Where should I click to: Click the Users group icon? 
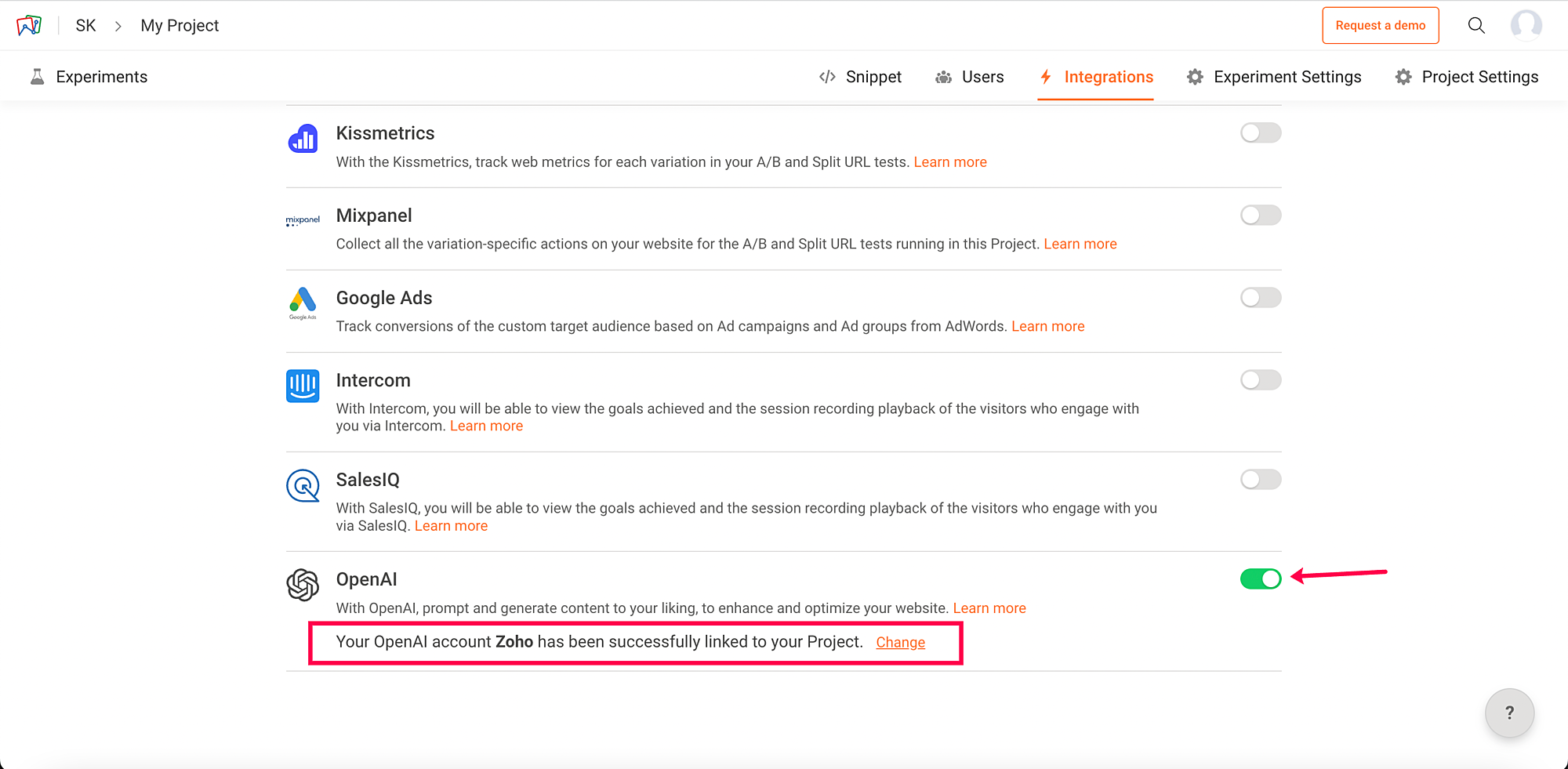click(944, 77)
